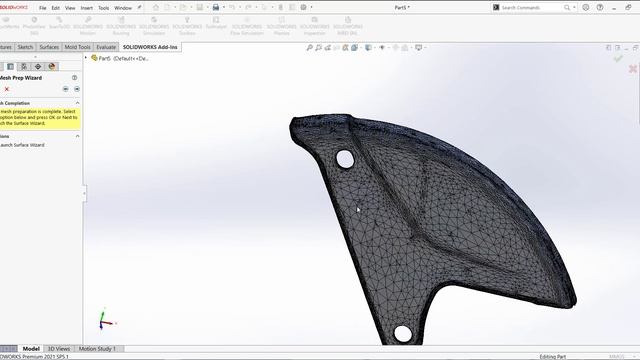Switch to the Evaluate tab
This screenshot has height=360, width=640.
[x=106, y=47]
